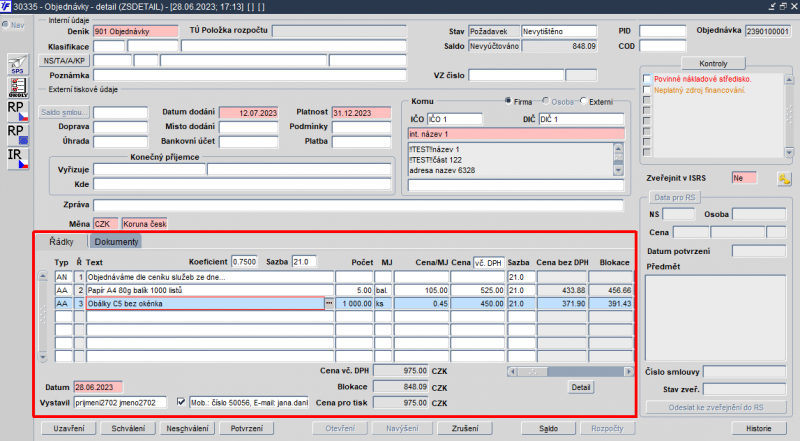The width and height of the screenshot is (800, 441).
Task: Click the Deník field 901 Objednávky
Action: click(x=136, y=32)
